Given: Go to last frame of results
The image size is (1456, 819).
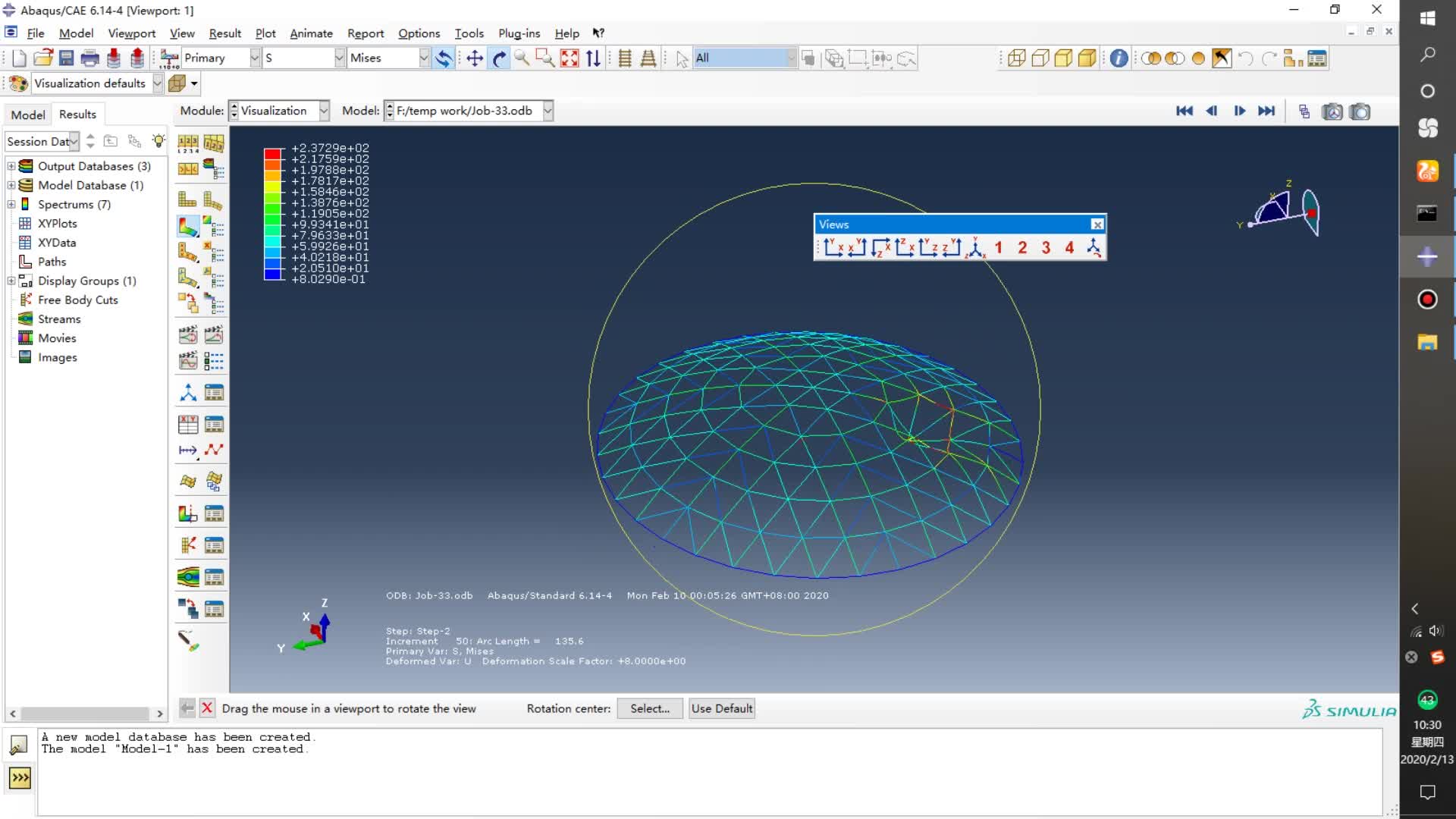Looking at the screenshot, I should point(1266,111).
